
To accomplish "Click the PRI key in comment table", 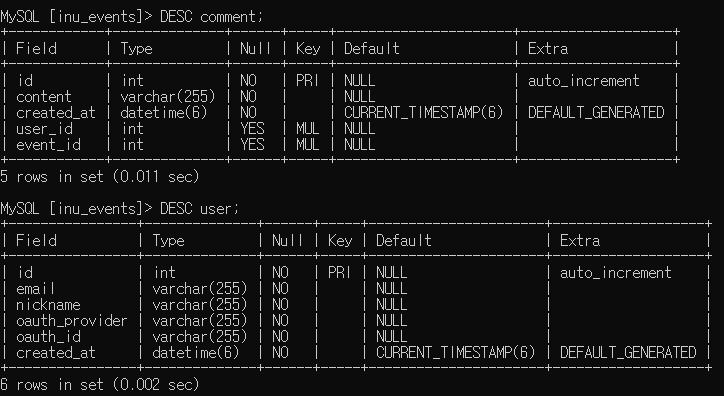I will (307, 81).
